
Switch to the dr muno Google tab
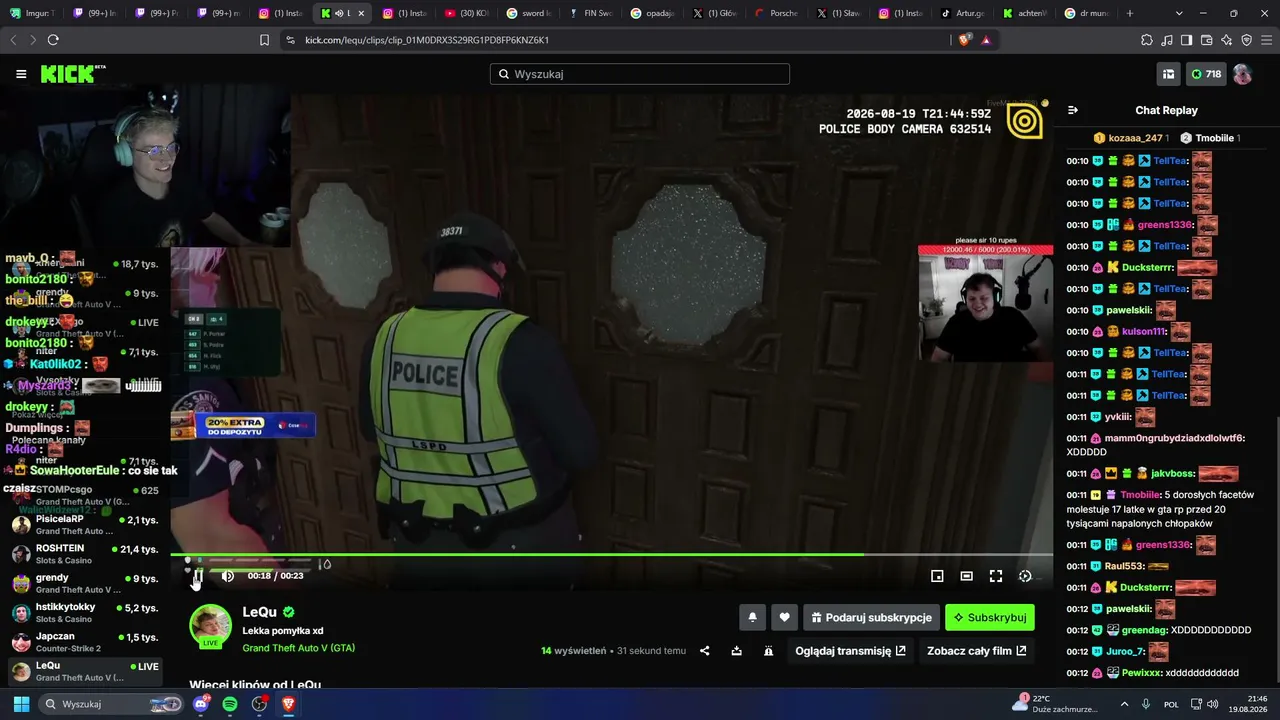[1087, 13]
